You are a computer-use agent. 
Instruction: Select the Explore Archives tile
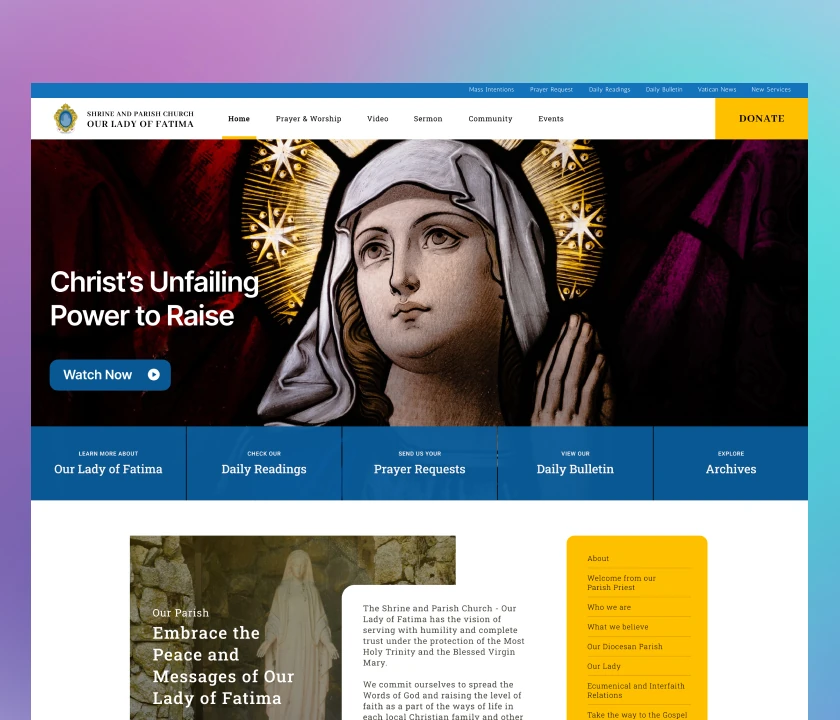731,463
